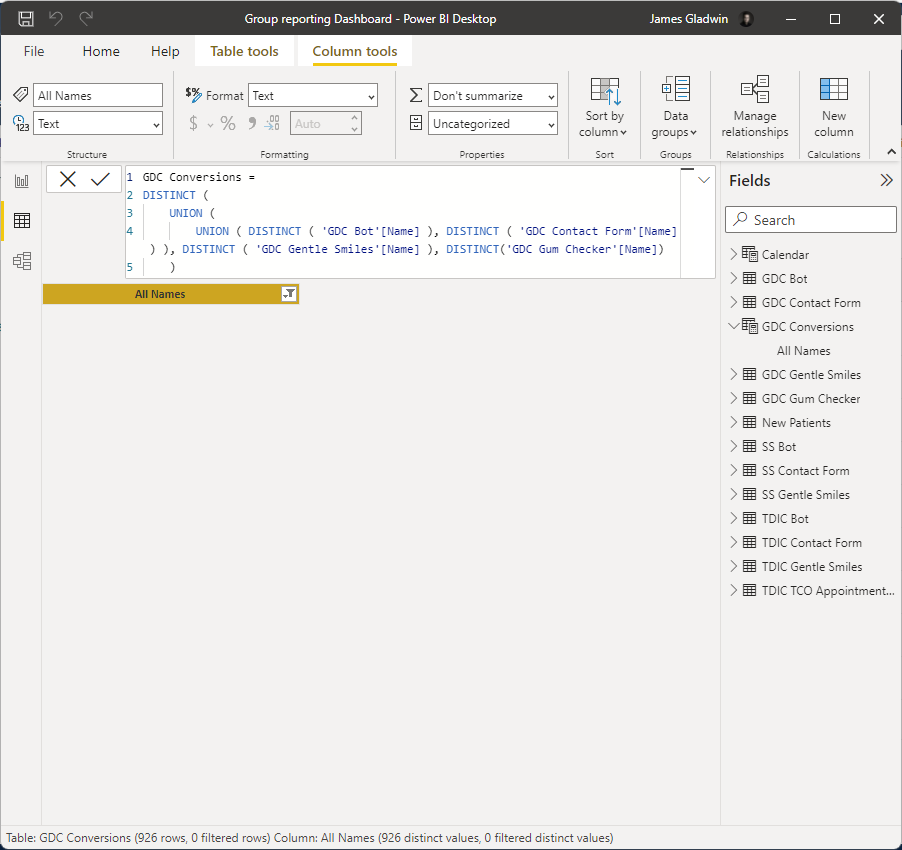The width and height of the screenshot is (902, 850).
Task: Open Manage relationships
Action: (755, 108)
